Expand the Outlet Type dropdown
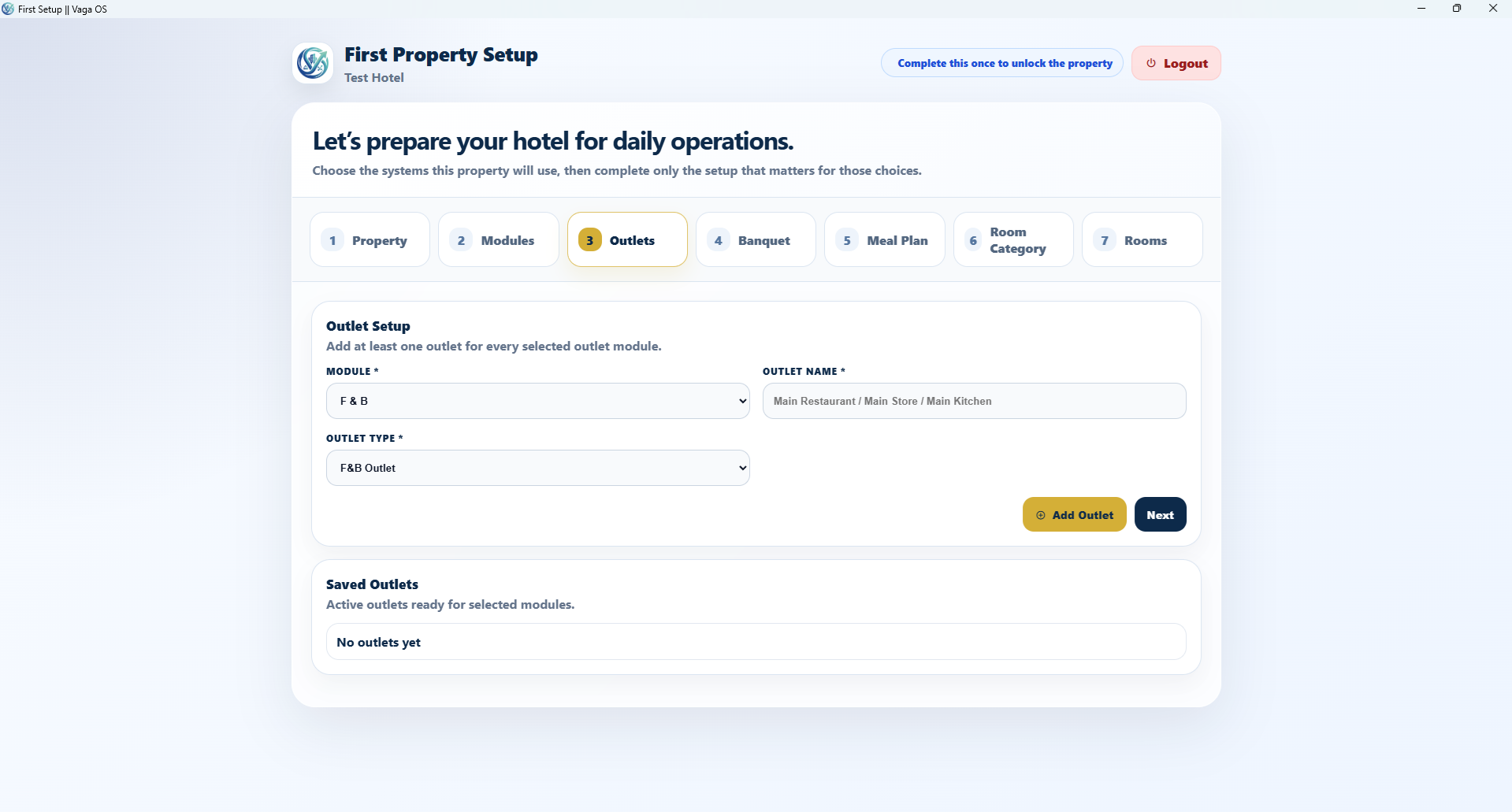 coord(538,468)
